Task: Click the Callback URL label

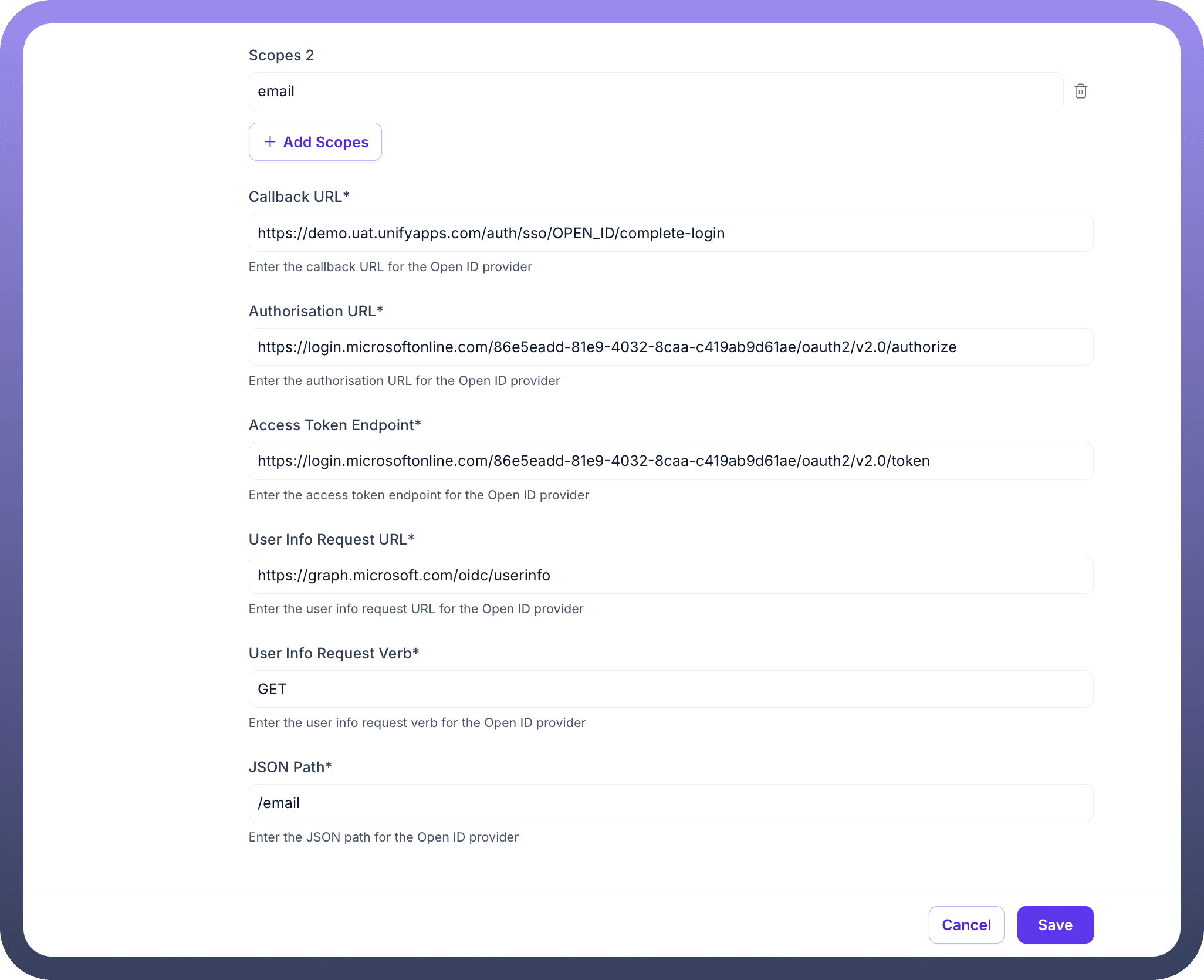Action: coord(299,197)
